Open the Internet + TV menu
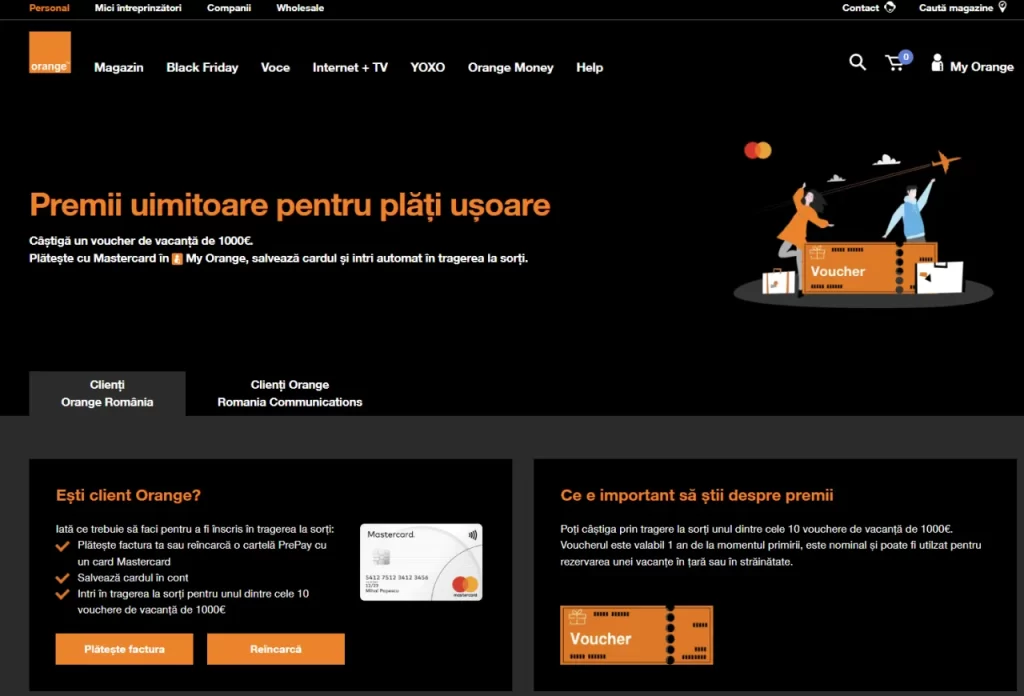The height and width of the screenshot is (696, 1024). [x=350, y=67]
